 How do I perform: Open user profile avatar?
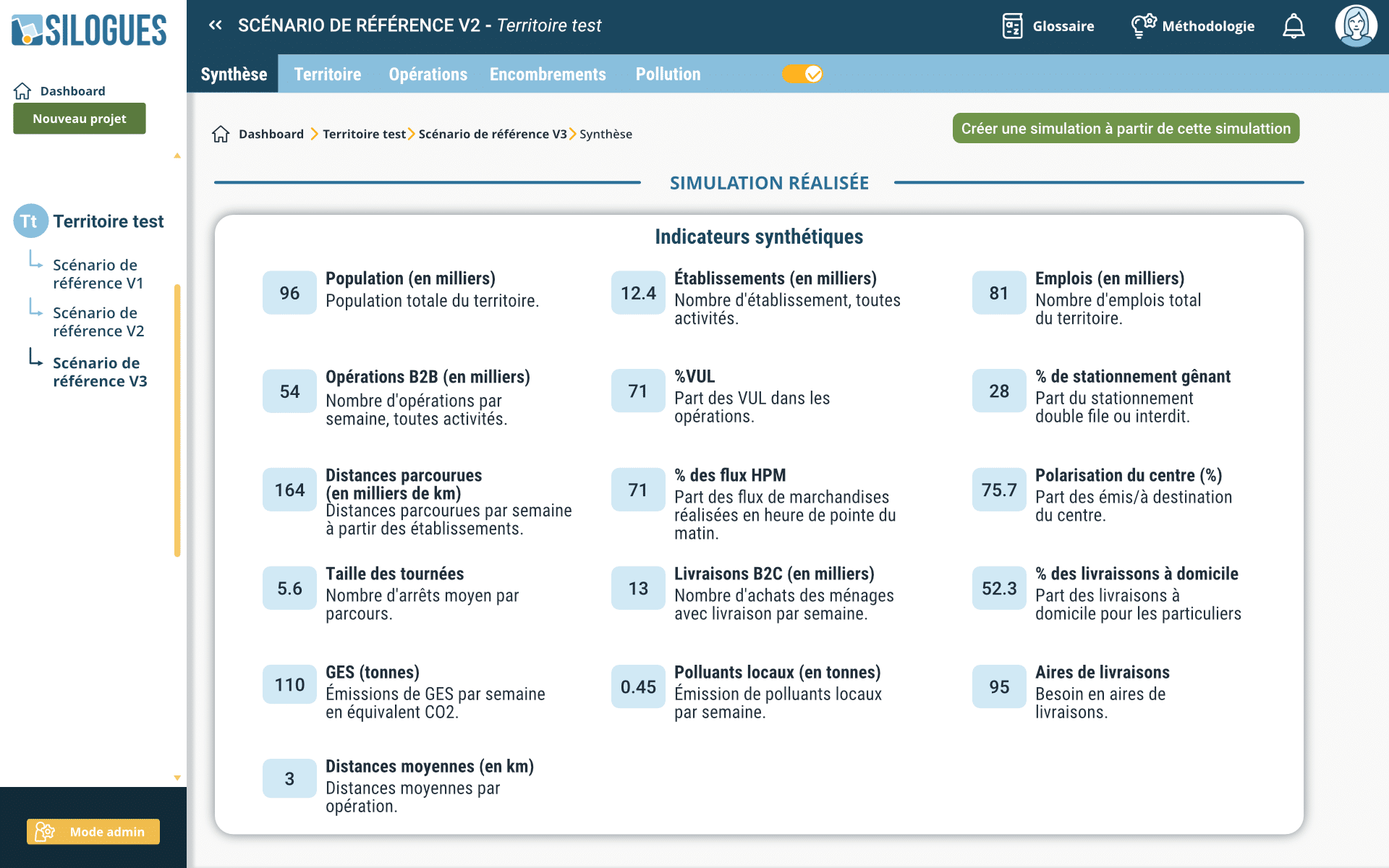pos(1355,26)
